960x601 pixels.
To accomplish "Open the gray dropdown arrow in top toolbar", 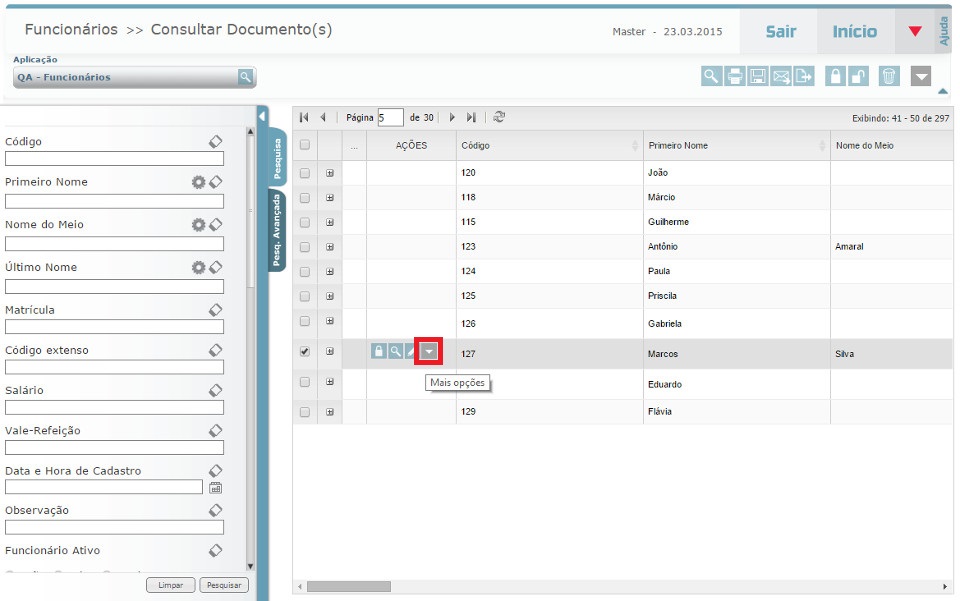I will pos(921,76).
